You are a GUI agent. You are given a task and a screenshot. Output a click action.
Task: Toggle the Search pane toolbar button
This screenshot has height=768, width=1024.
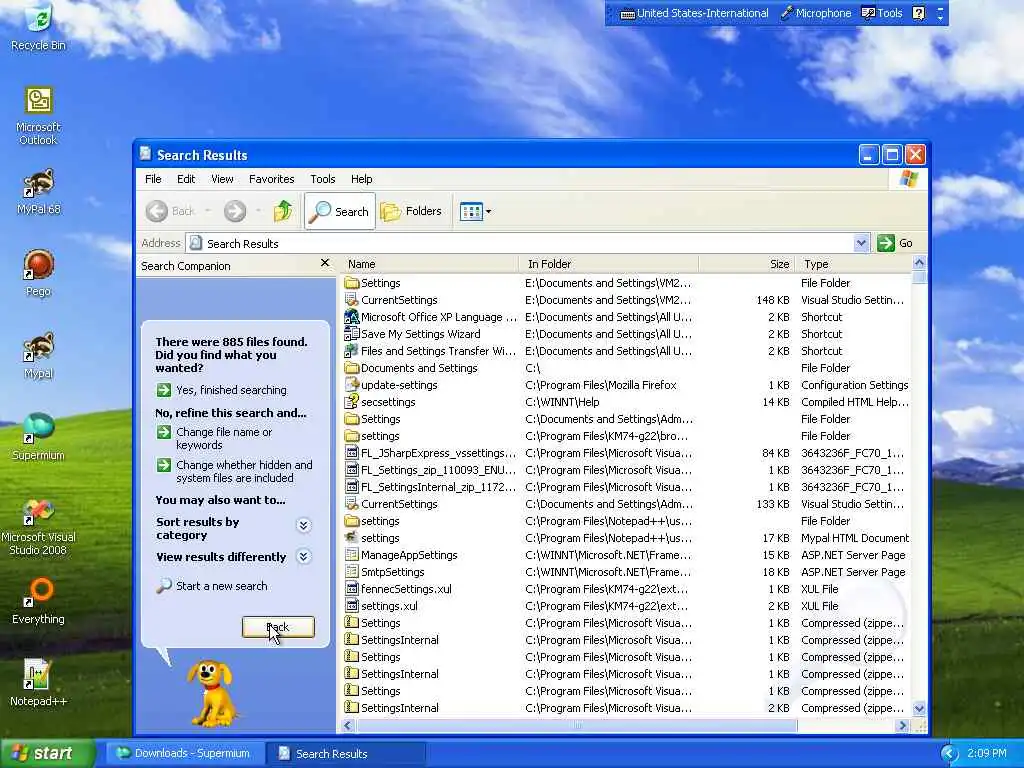click(340, 211)
